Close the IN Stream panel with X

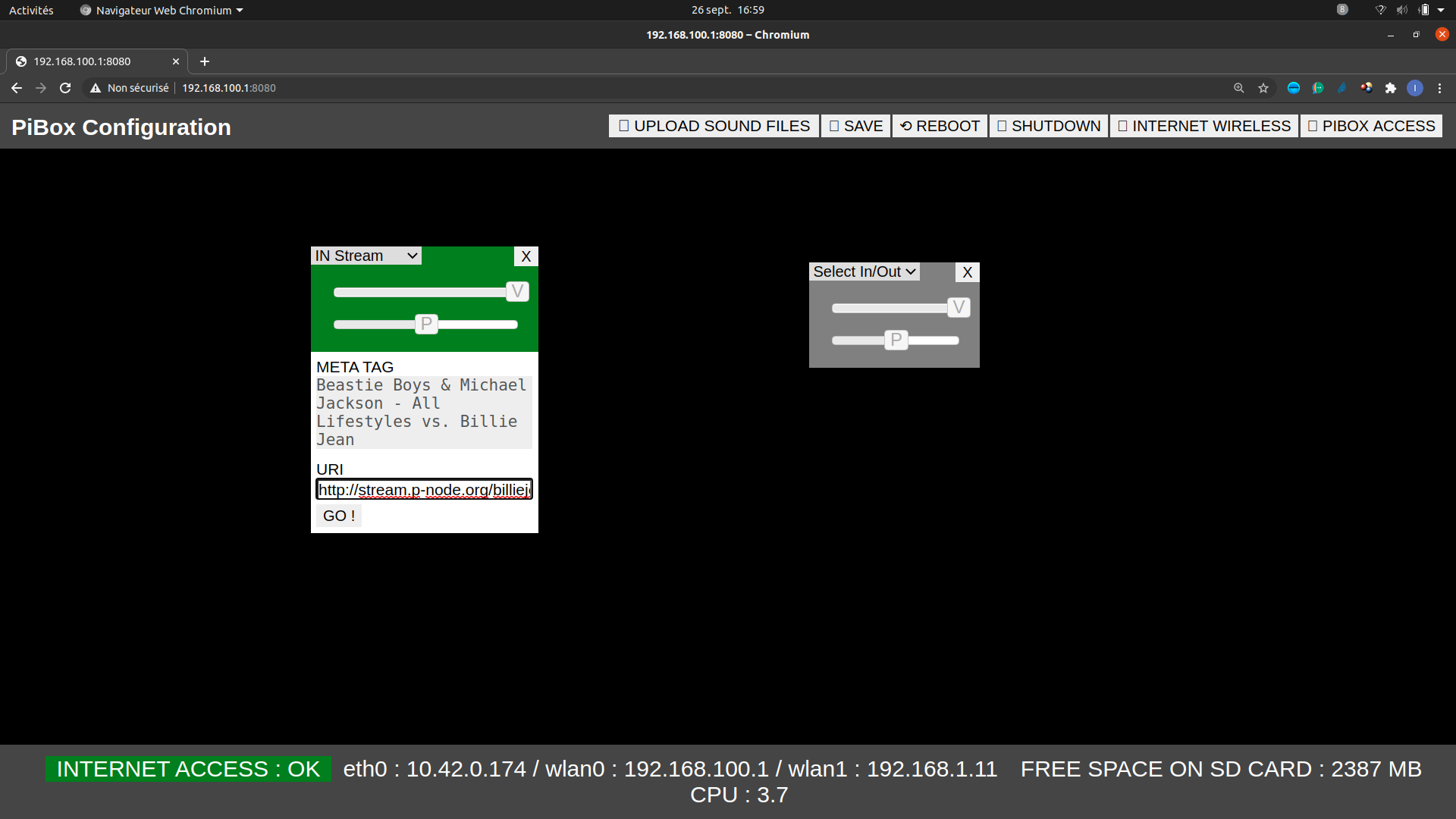click(526, 256)
